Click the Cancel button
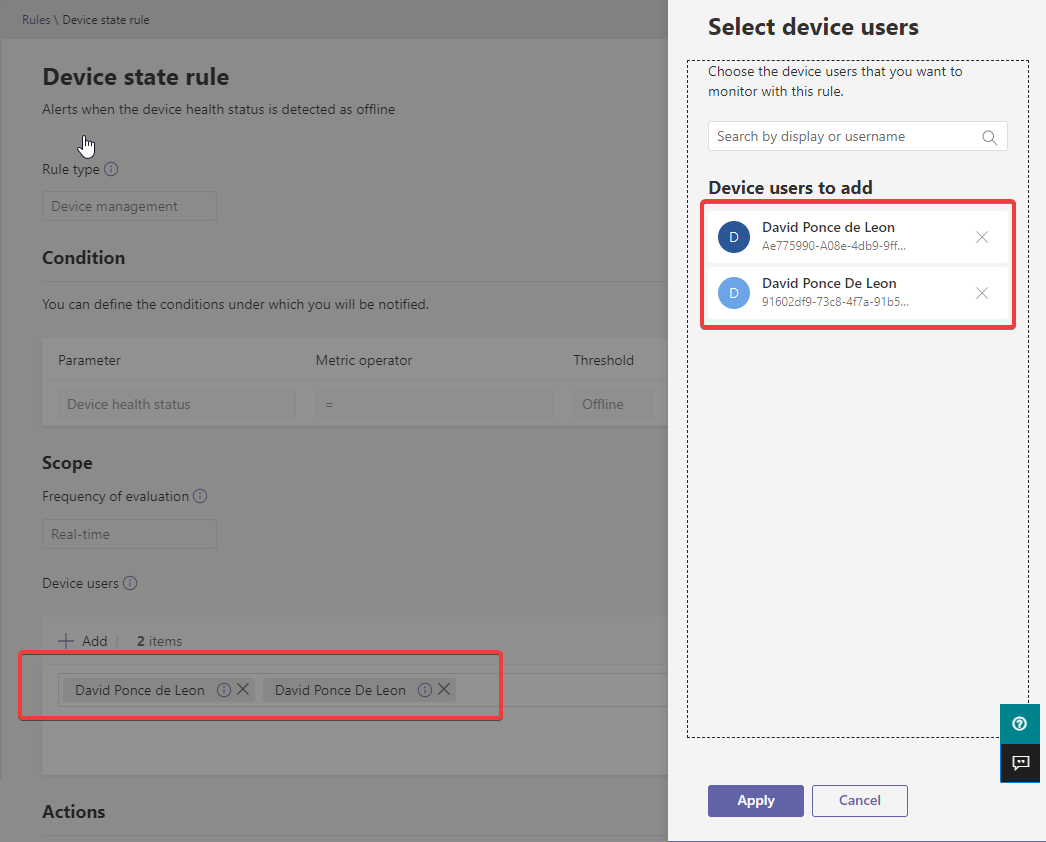 pos(859,800)
